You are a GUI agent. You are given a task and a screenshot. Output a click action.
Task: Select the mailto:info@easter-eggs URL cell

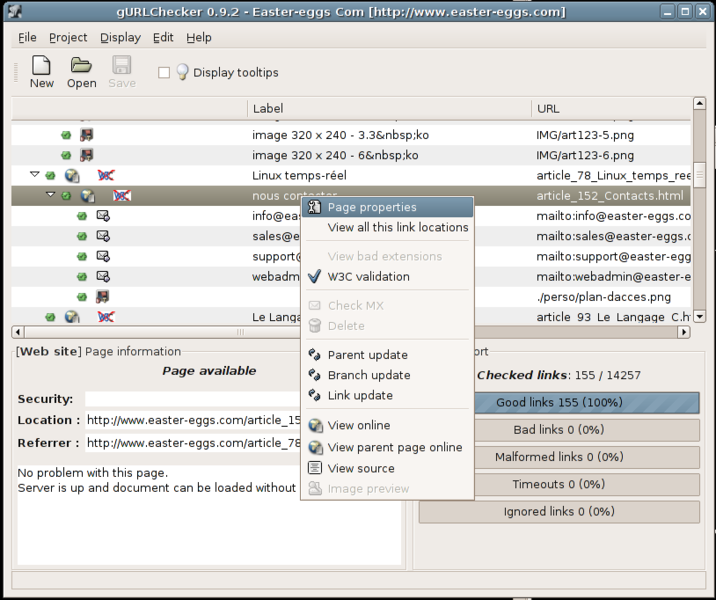click(x=613, y=216)
